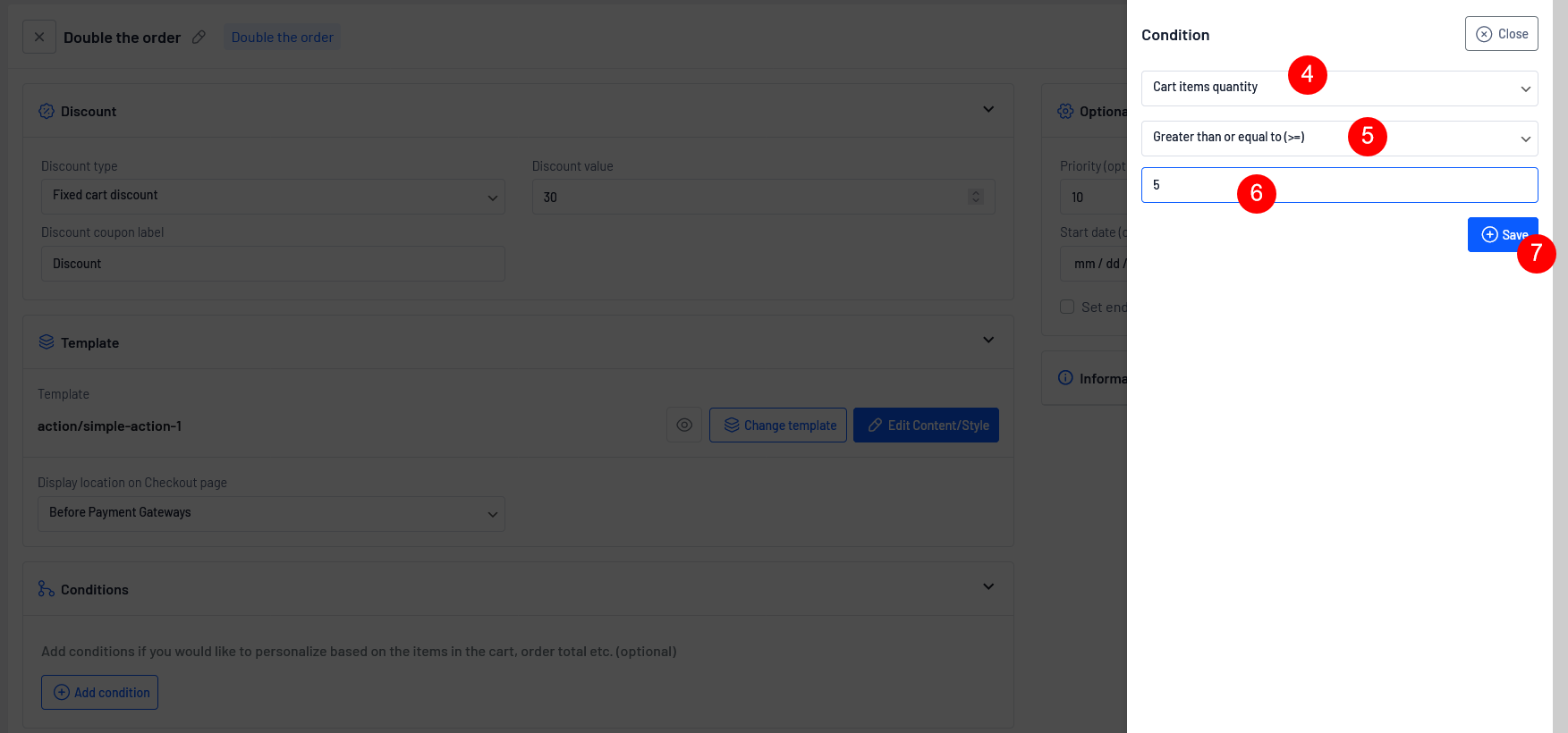The height and width of the screenshot is (733, 1568).
Task: Collapse the Discount section
Action: tap(988, 109)
